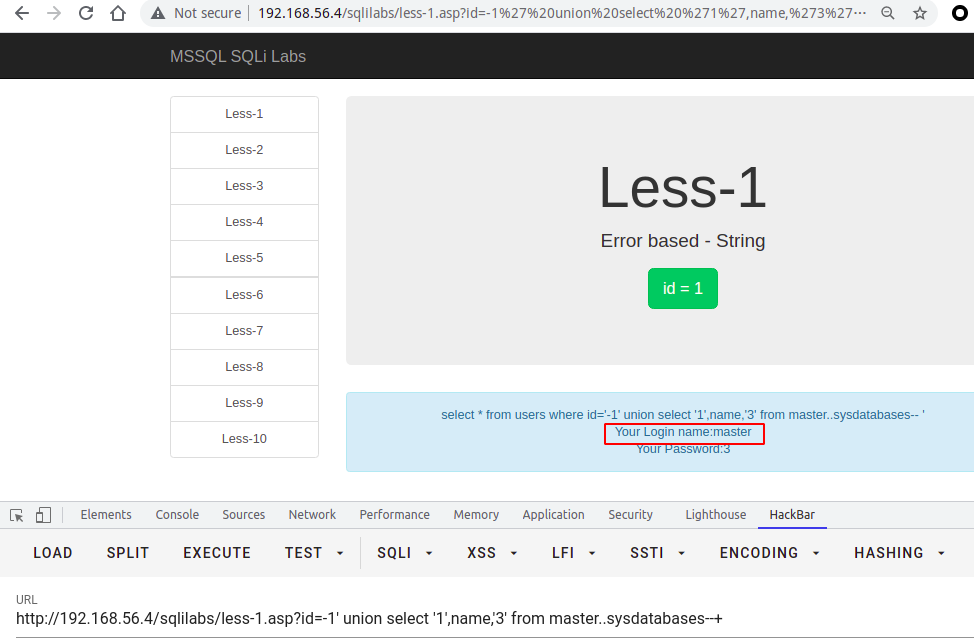Click HackBar LOAD button

click(x=53, y=553)
